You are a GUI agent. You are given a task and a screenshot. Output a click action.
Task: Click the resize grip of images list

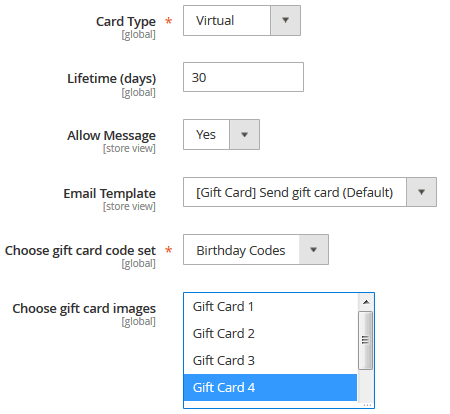coord(367,405)
